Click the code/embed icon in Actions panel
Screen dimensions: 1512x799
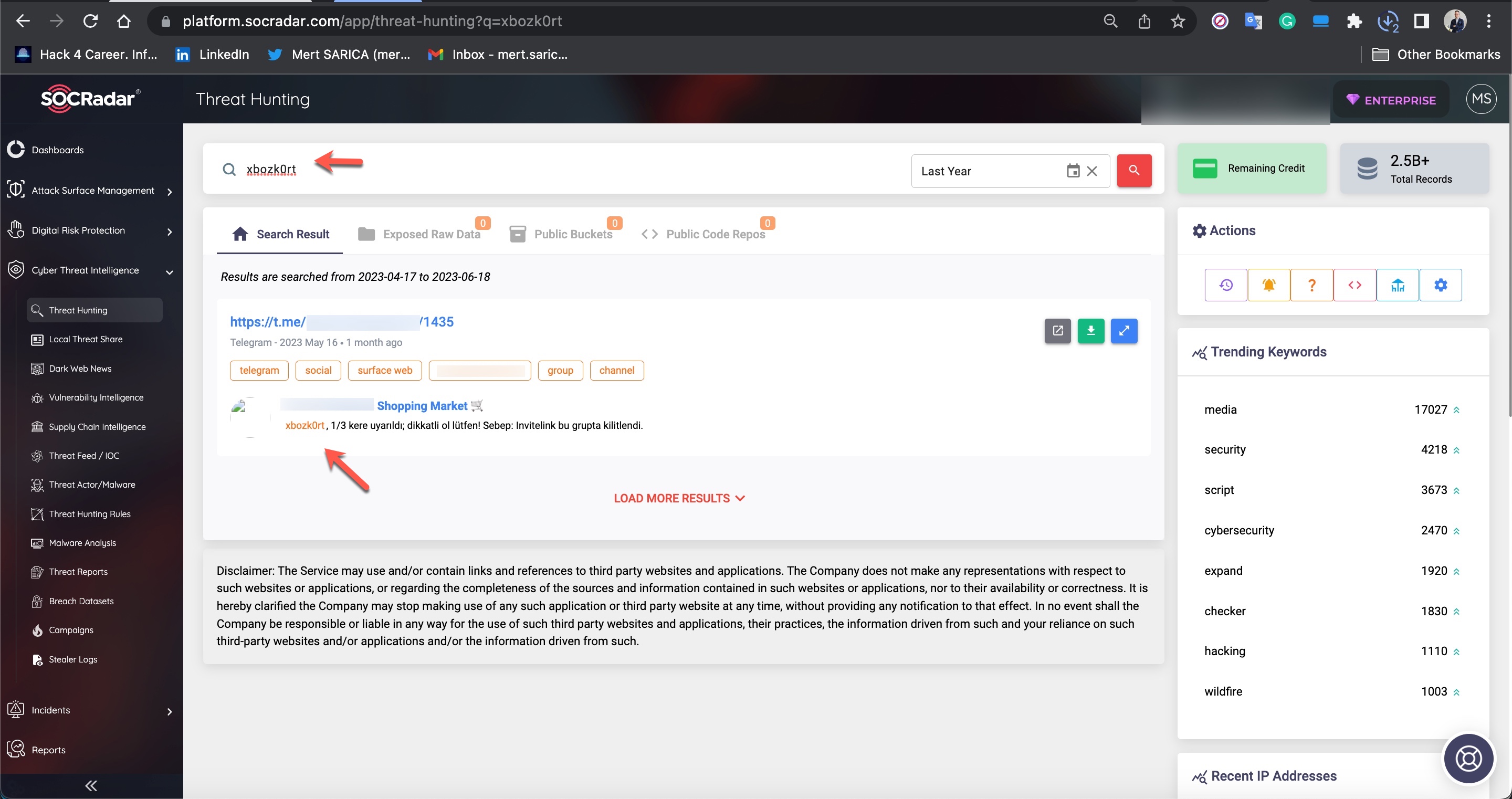(x=1354, y=285)
